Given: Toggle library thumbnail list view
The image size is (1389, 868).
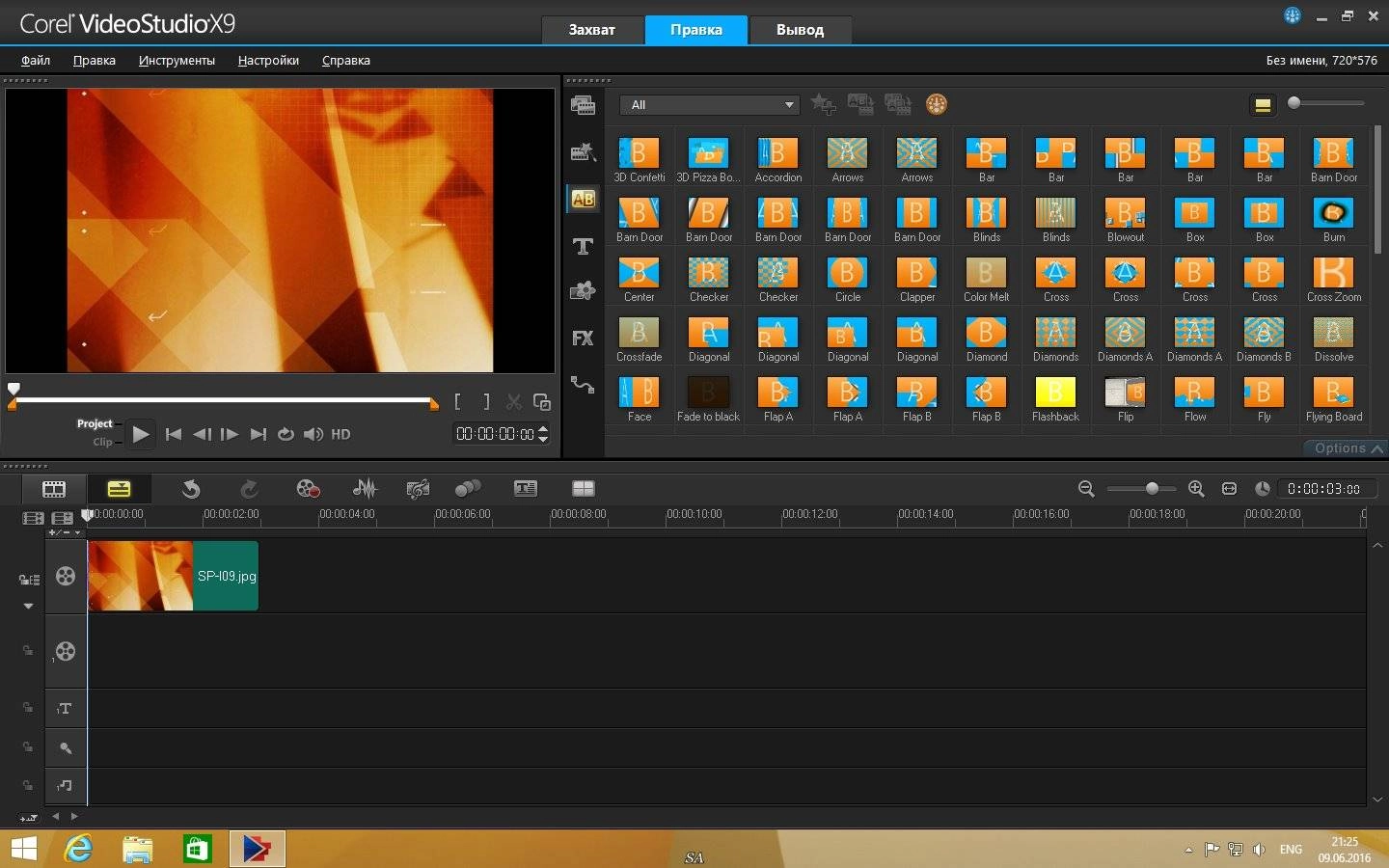Looking at the screenshot, I should coord(1263,104).
